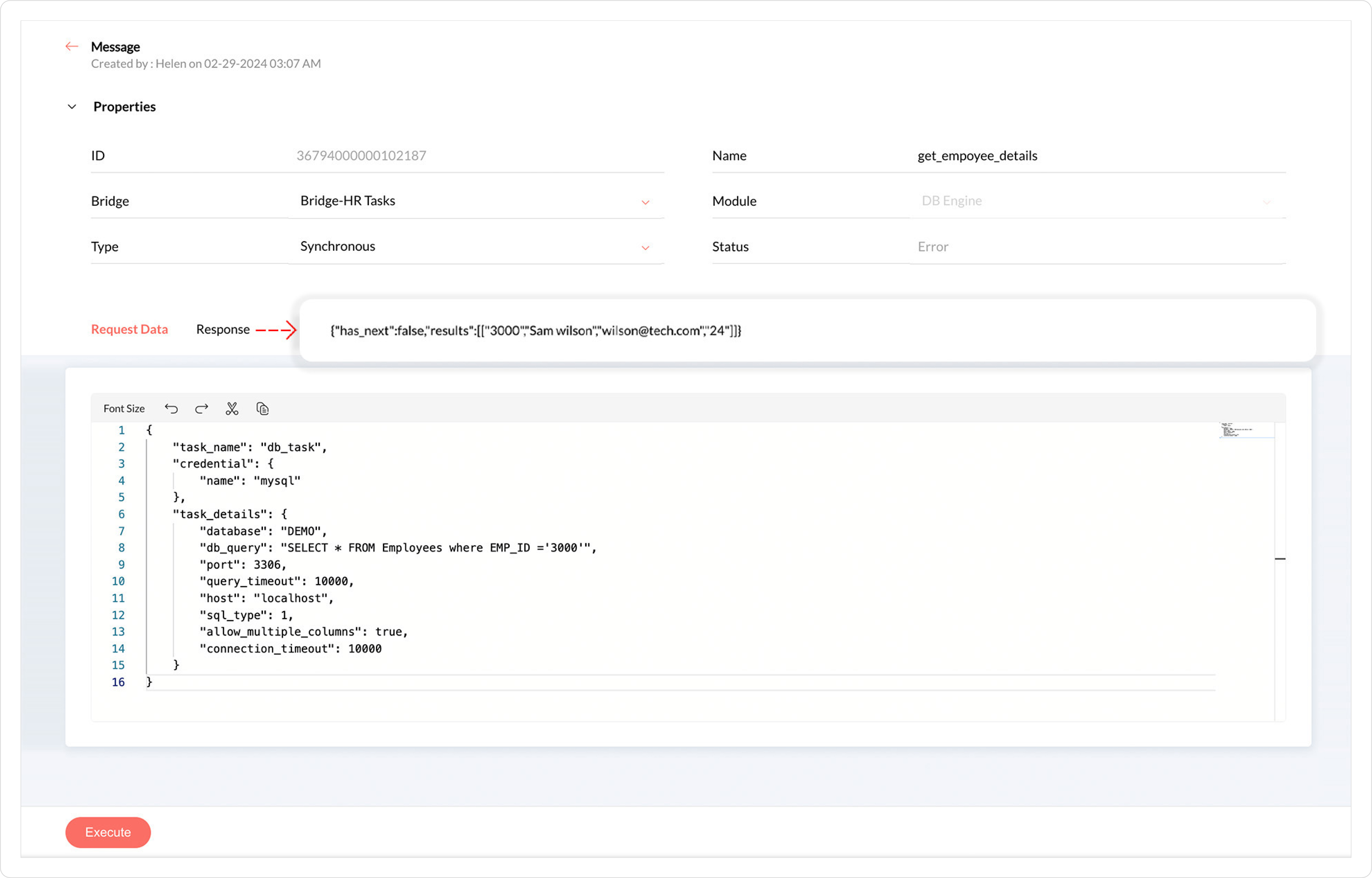Click line number 8 in the gutter
1372x878 pixels.
pos(121,547)
